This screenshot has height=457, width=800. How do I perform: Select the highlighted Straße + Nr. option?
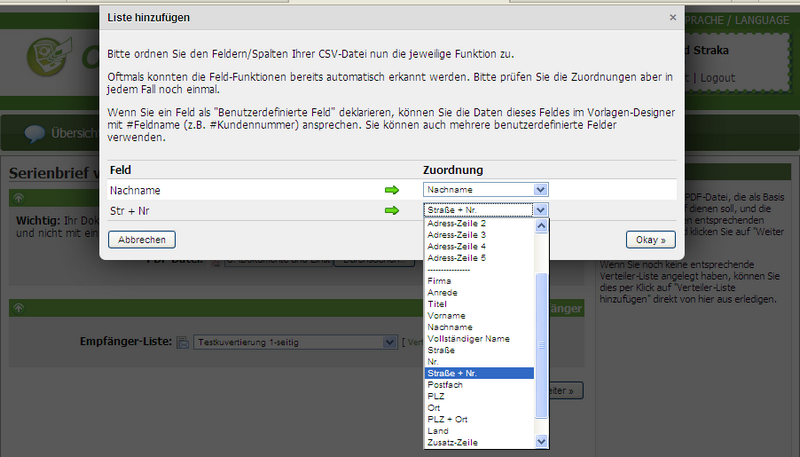click(479, 373)
